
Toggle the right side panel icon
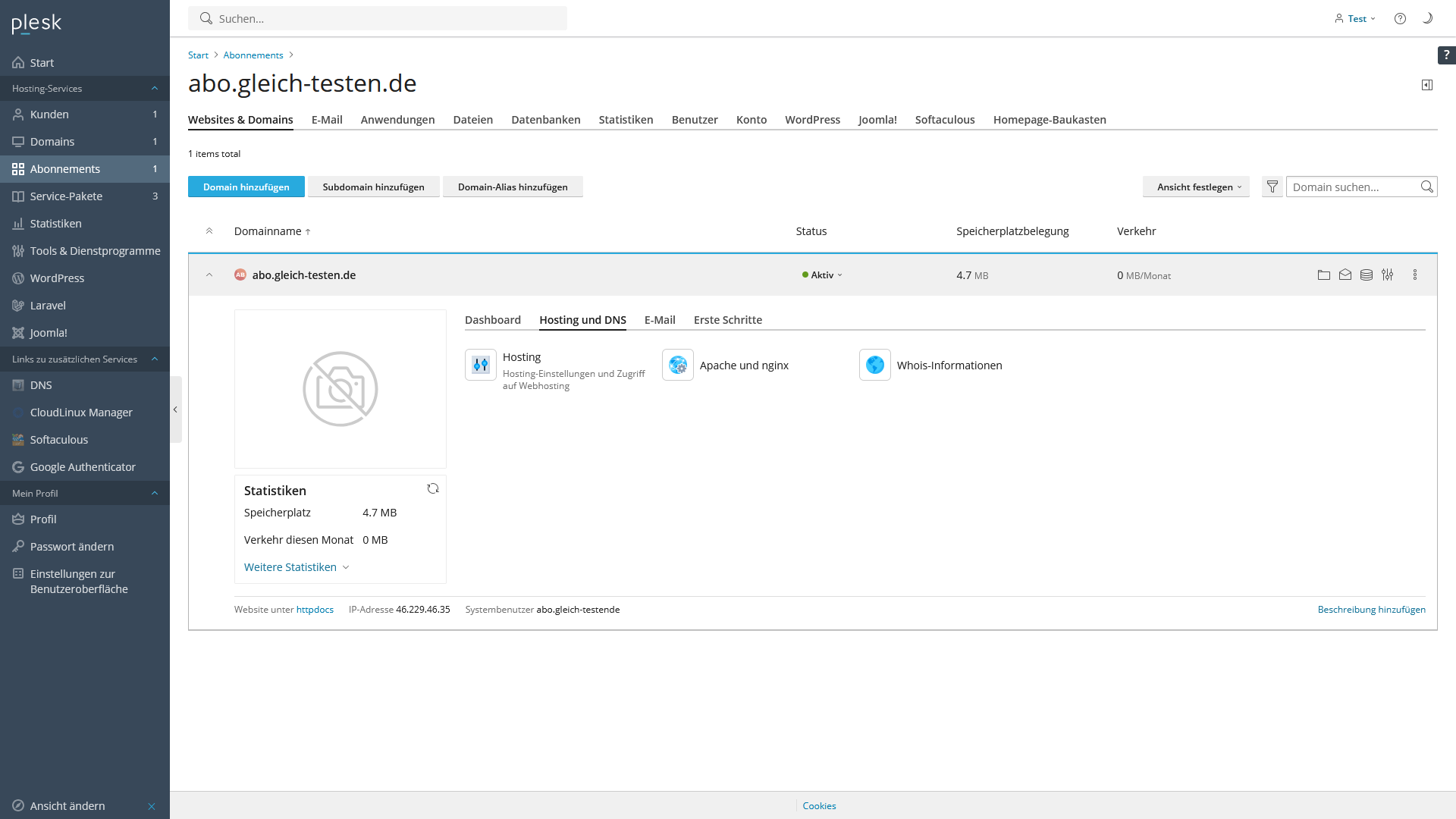click(1426, 85)
